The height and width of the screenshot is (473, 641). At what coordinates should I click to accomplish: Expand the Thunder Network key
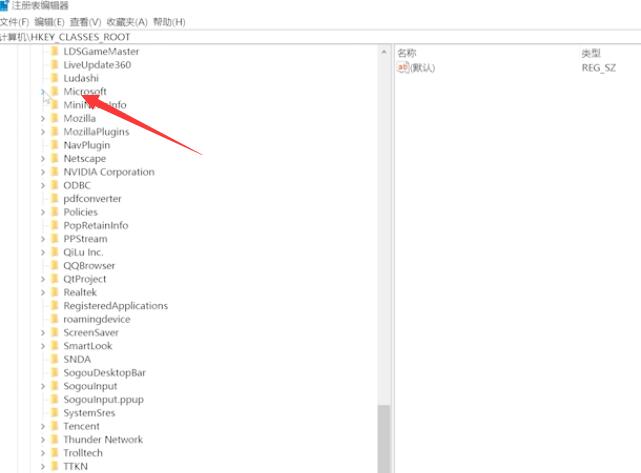pyautogui.click(x=43, y=440)
